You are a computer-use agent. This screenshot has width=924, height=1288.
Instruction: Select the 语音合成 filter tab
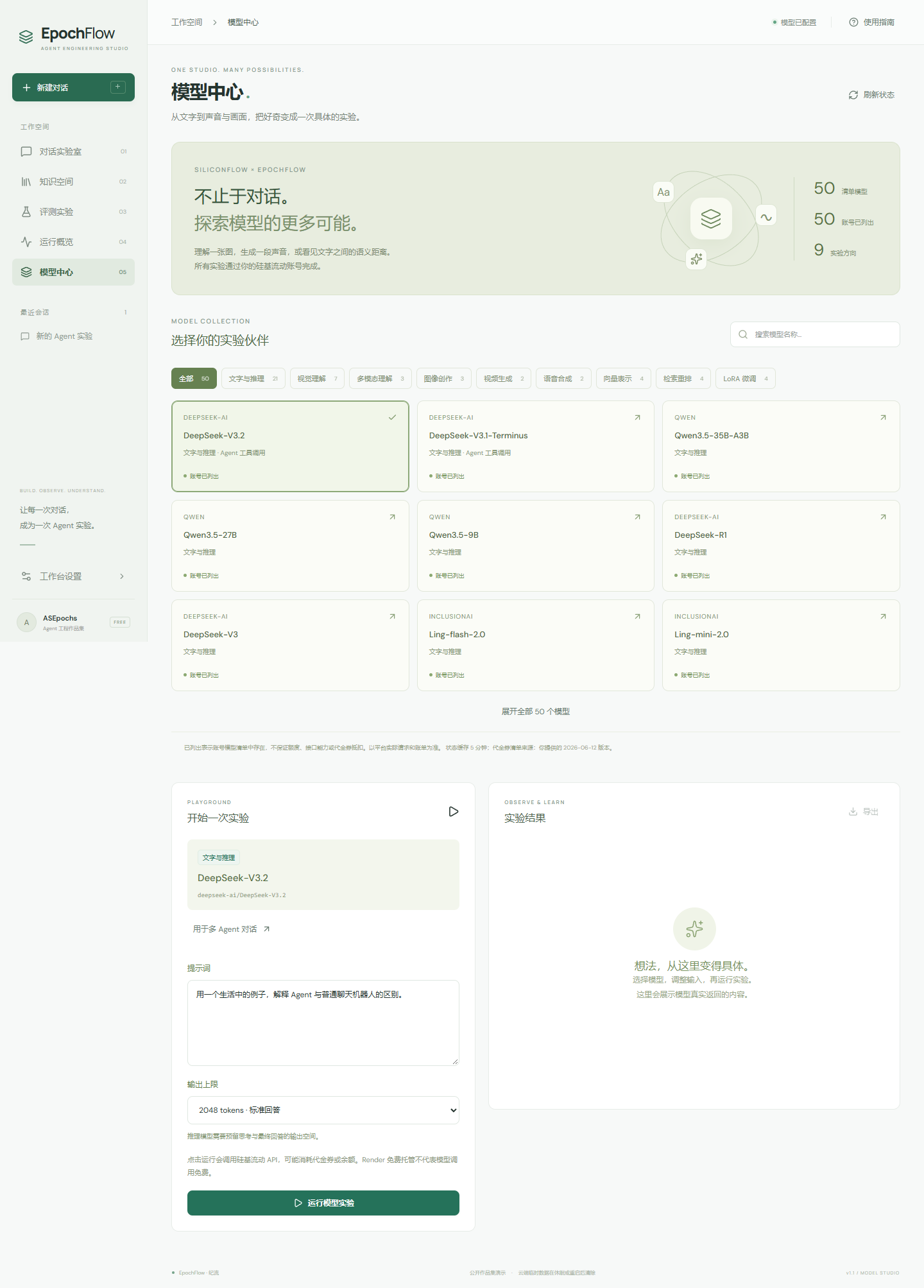(563, 379)
